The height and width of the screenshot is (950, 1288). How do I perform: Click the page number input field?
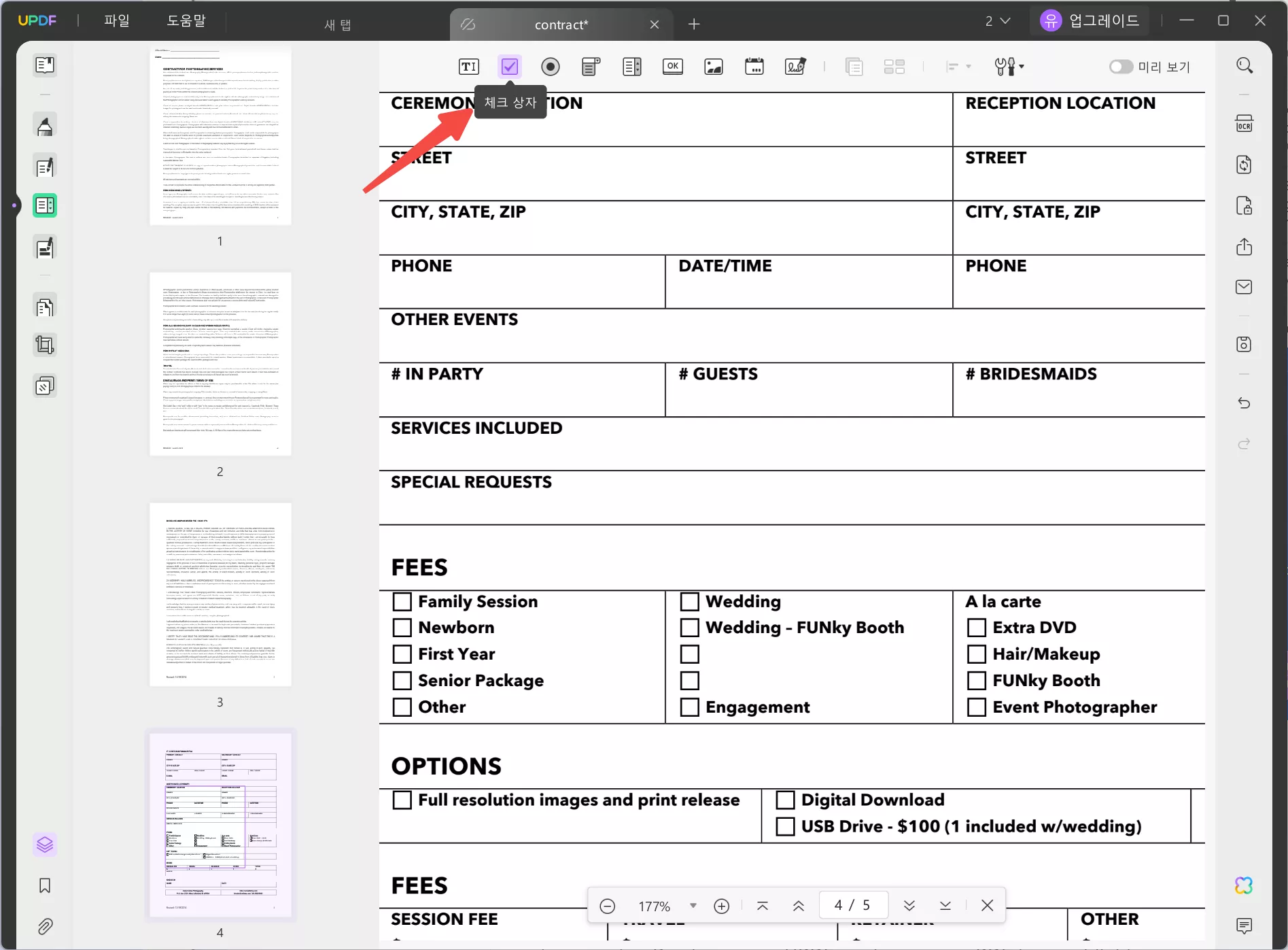854,905
